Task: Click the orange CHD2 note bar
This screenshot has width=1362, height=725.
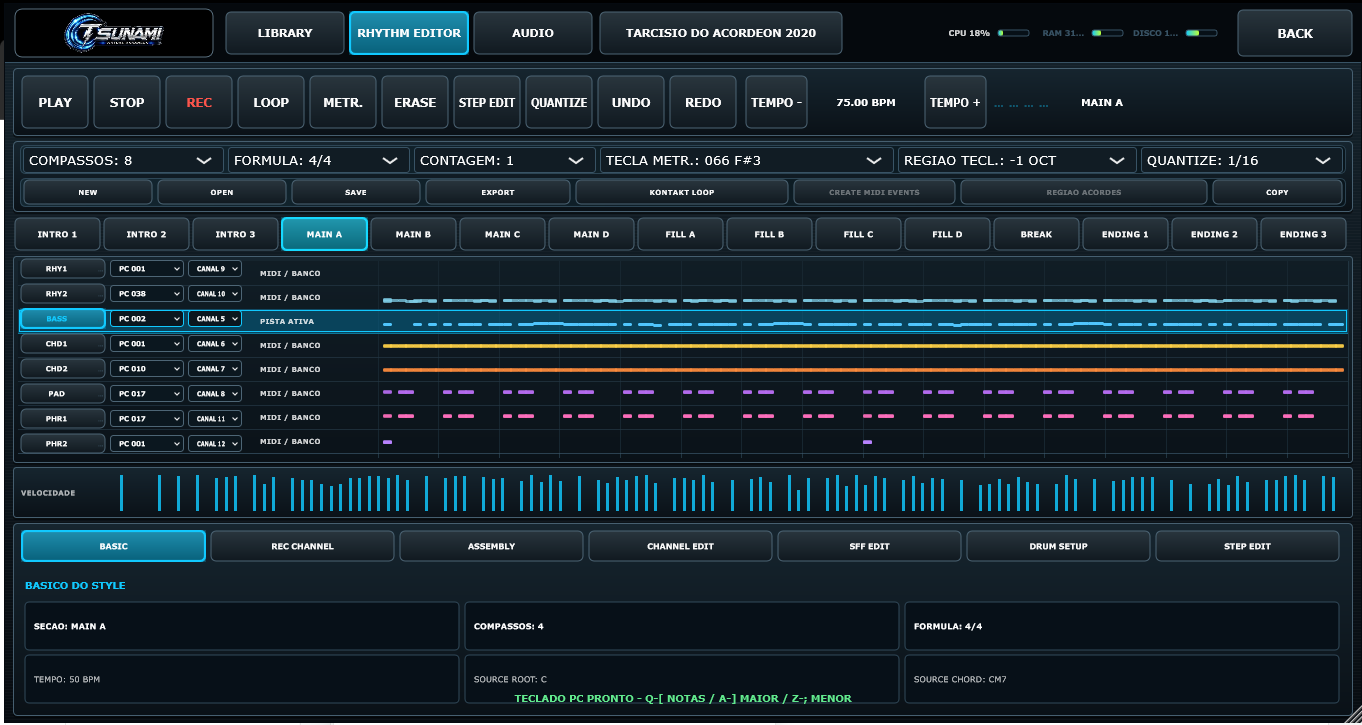Action: coord(863,369)
